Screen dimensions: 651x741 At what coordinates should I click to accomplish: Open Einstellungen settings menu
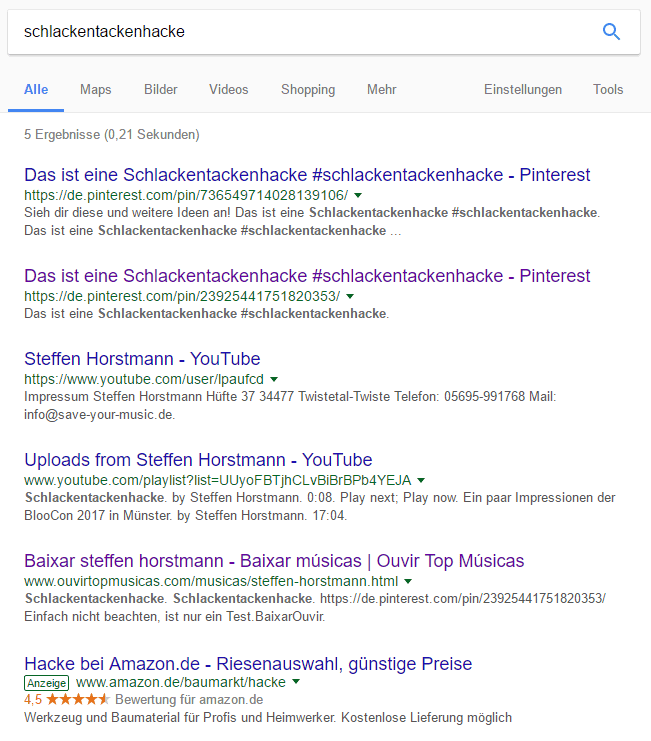(523, 89)
